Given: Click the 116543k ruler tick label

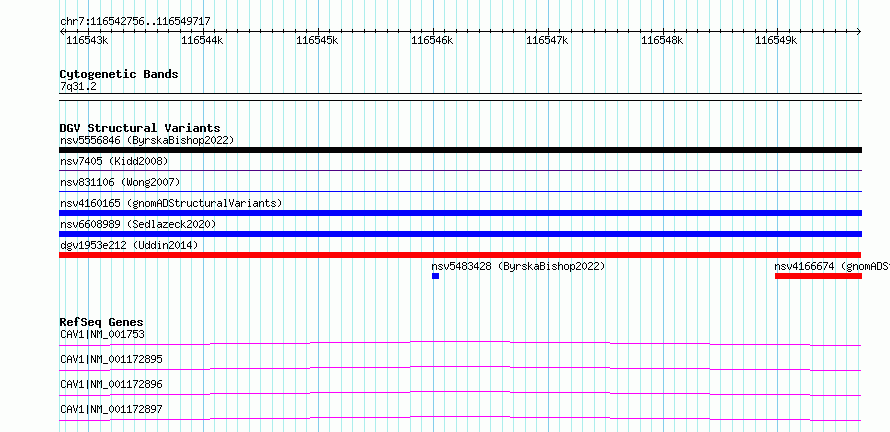Looking at the screenshot, I should [87, 40].
